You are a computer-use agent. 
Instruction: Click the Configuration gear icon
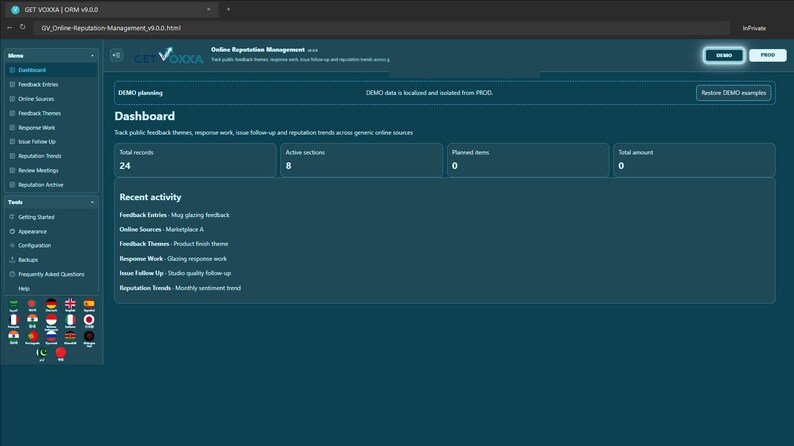(x=12, y=245)
